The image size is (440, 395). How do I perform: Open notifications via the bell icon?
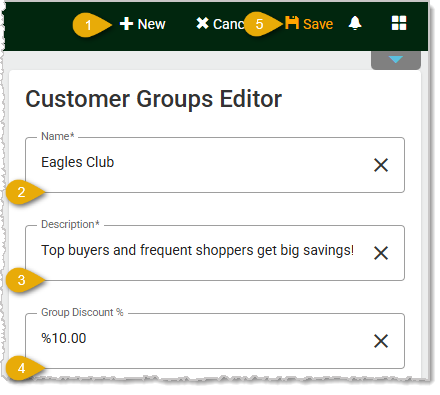coord(355,24)
